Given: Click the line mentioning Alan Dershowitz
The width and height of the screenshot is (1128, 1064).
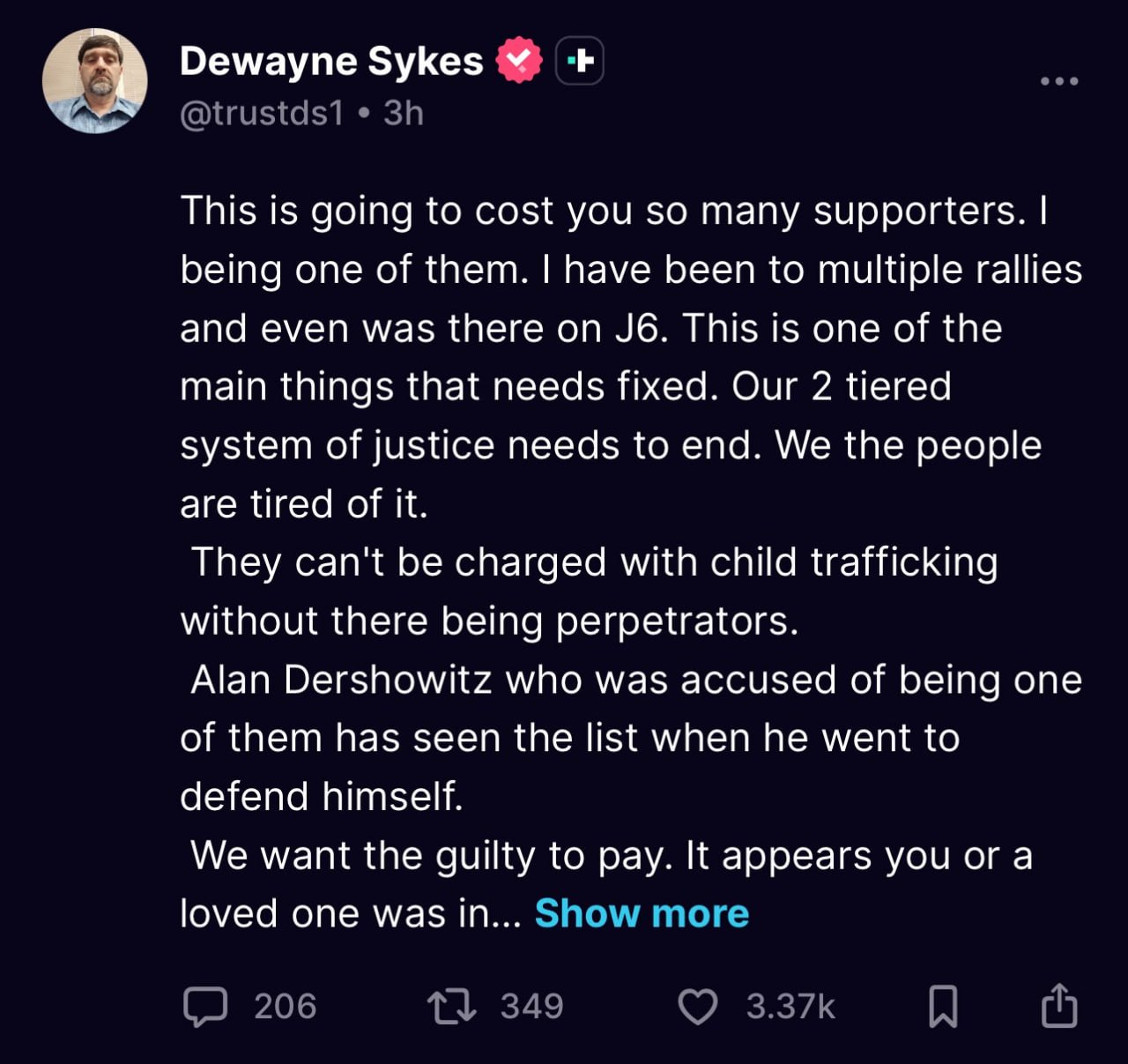Looking at the screenshot, I should click(x=634, y=681).
